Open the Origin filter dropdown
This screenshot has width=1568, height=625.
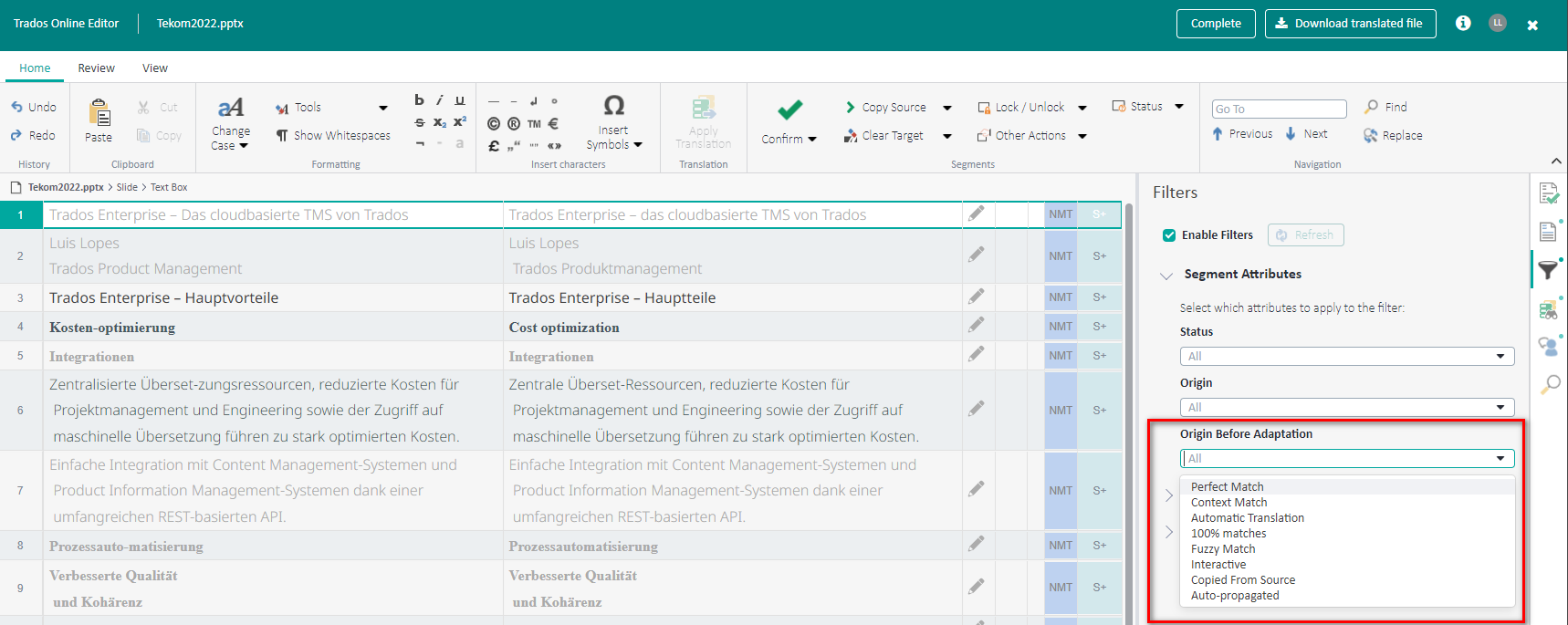pos(1346,407)
